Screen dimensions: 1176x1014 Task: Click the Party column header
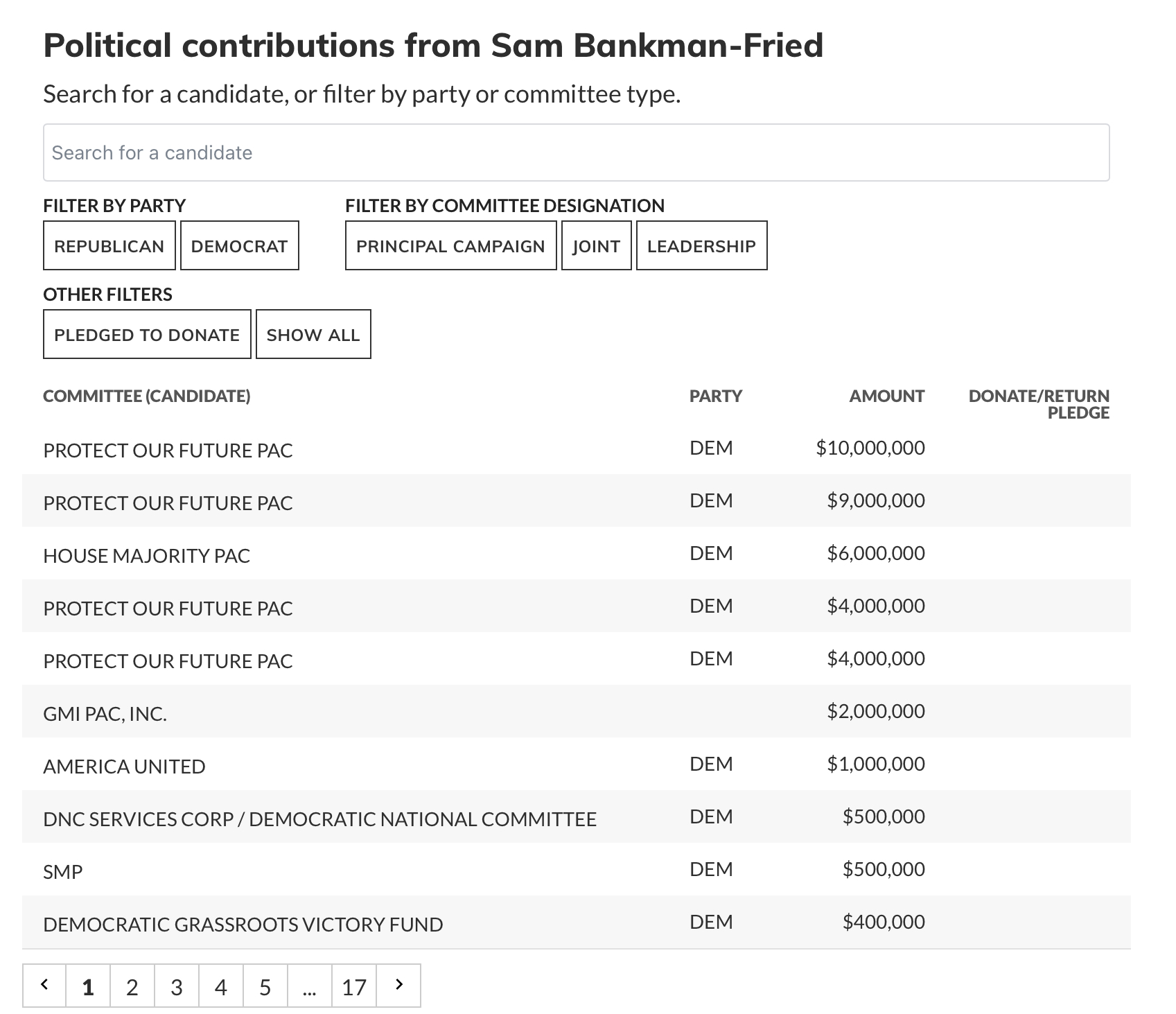click(x=716, y=396)
